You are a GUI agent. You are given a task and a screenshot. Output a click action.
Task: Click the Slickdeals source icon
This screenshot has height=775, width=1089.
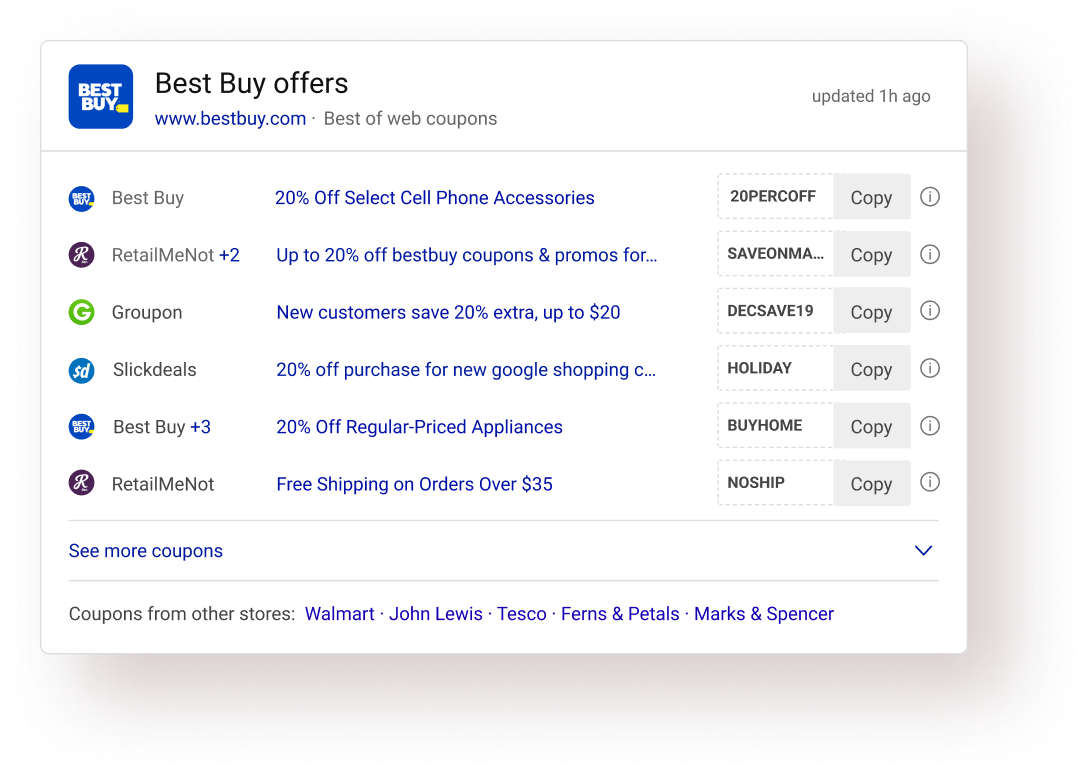click(81, 370)
